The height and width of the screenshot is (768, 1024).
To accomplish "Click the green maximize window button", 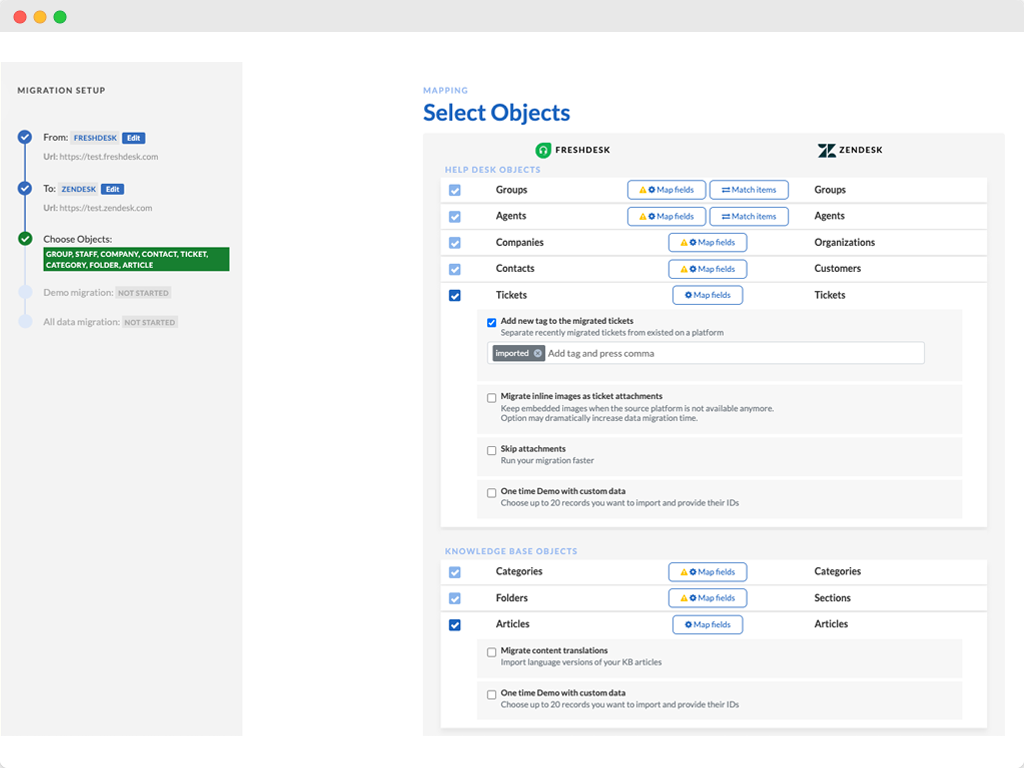I will pyautogui.click(x=60, y=17).
